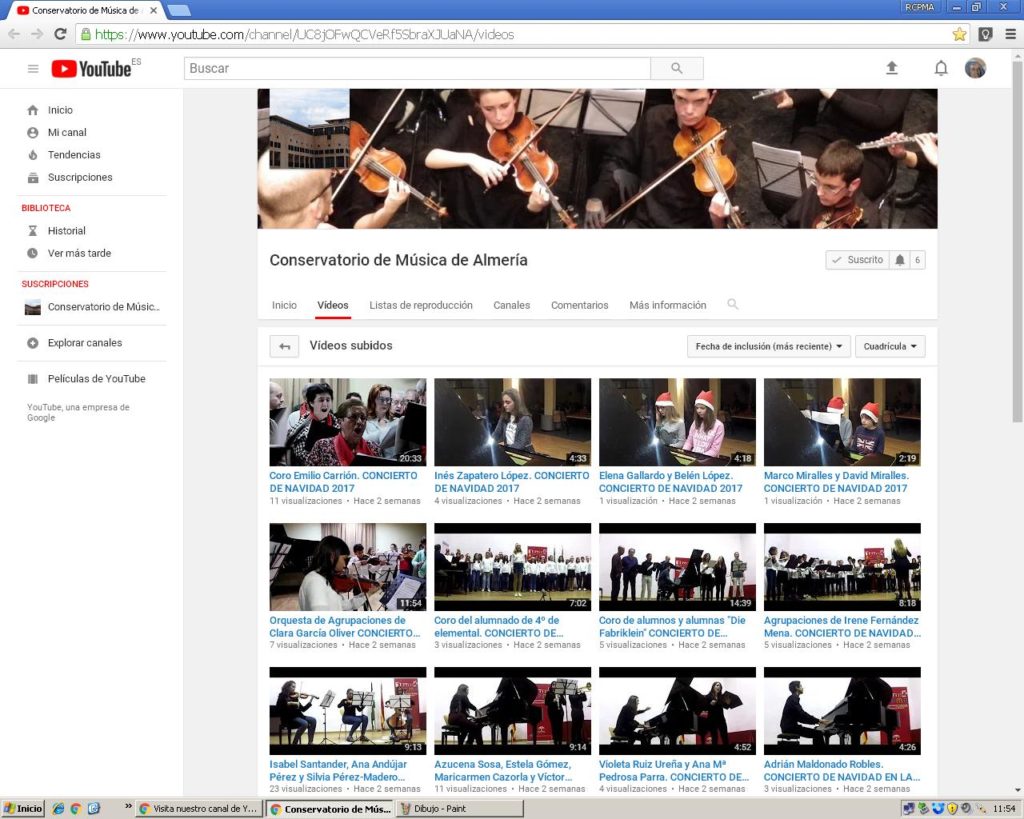The height and width of the screenshot is (819, 1024).
Task: Click the Buscar search field
Action: [x=417, y=69]
